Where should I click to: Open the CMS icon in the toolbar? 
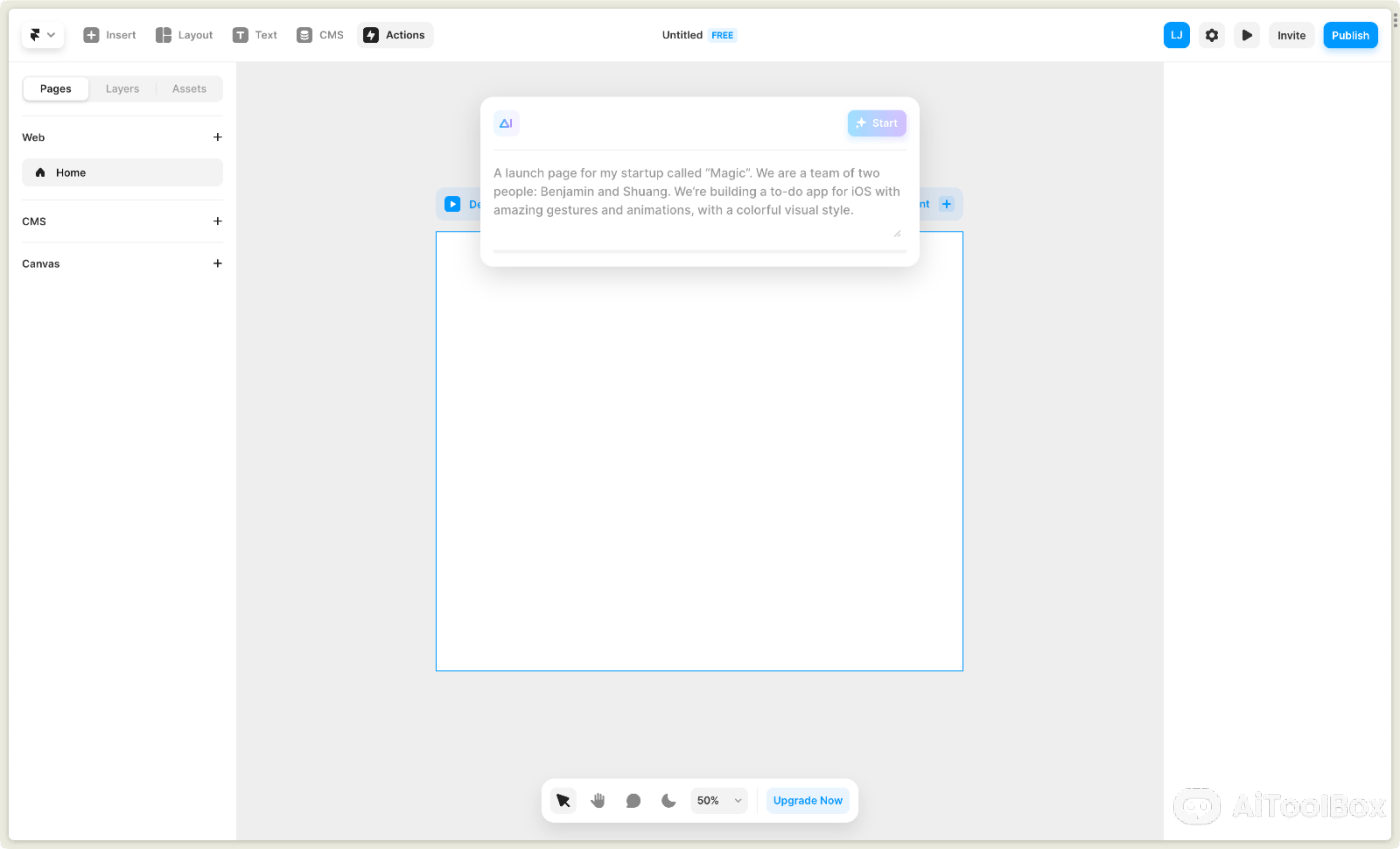(x=306, y=34)
